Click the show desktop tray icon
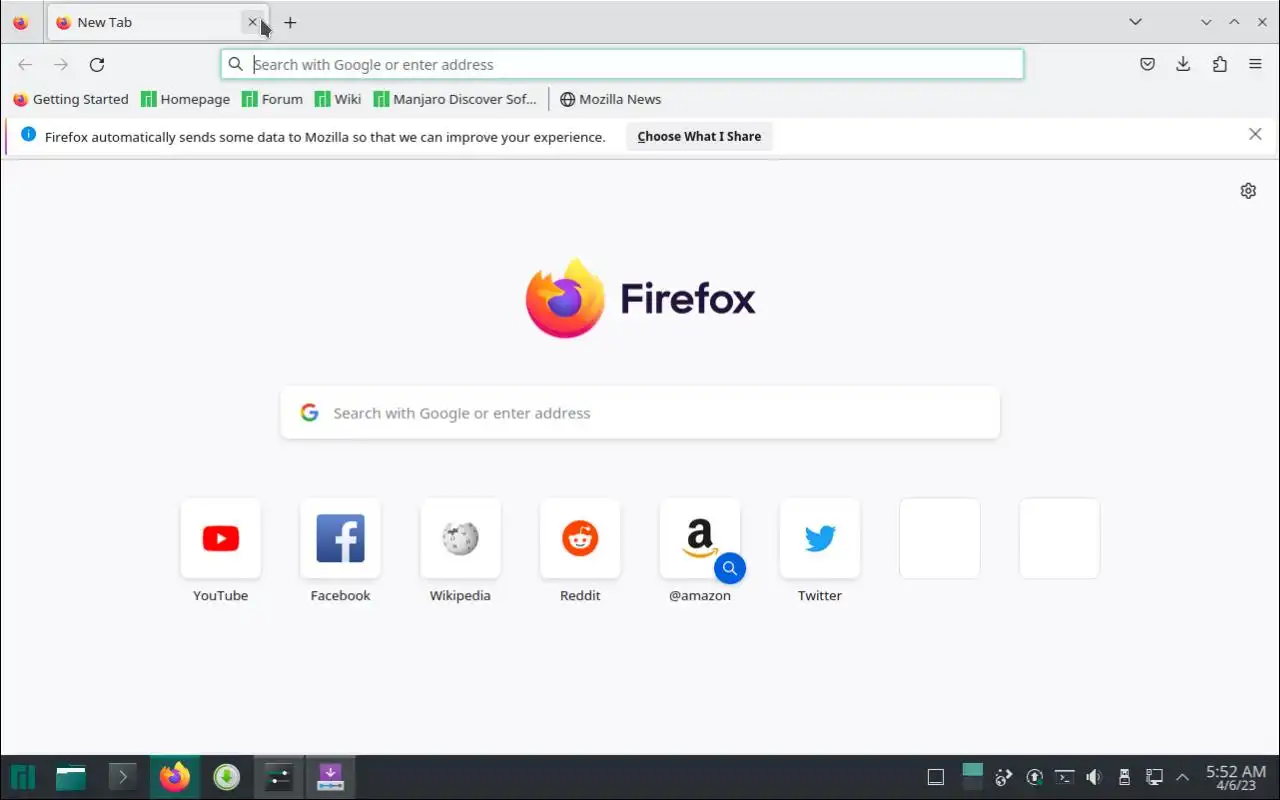1280x800 pixels. coord(936,777)
